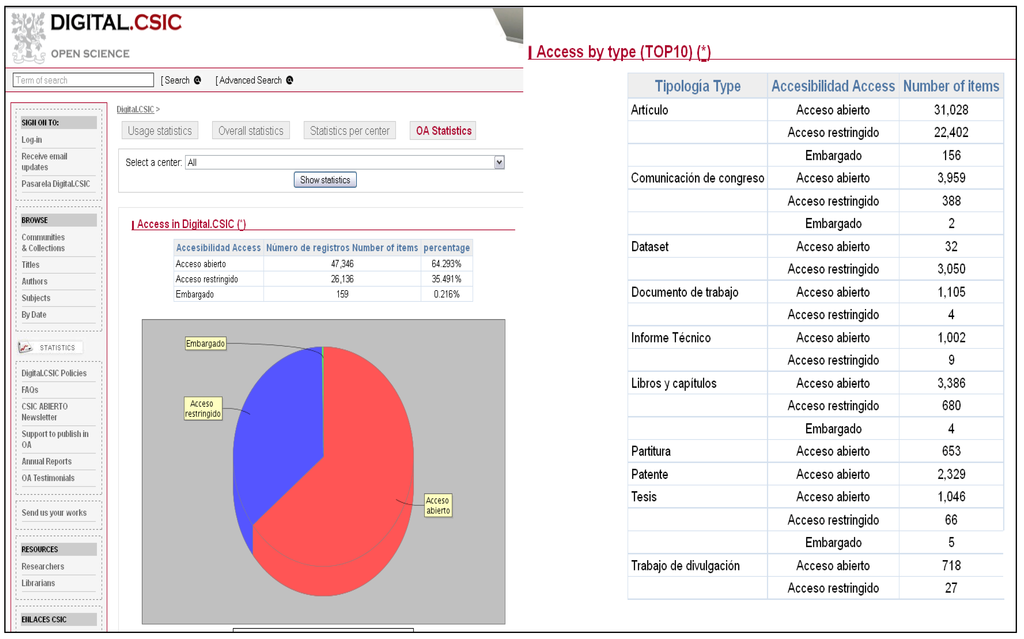1024x639 pixels.
Task: Click the asterisk footnote in Access by type heading
Action: [704, 52]
